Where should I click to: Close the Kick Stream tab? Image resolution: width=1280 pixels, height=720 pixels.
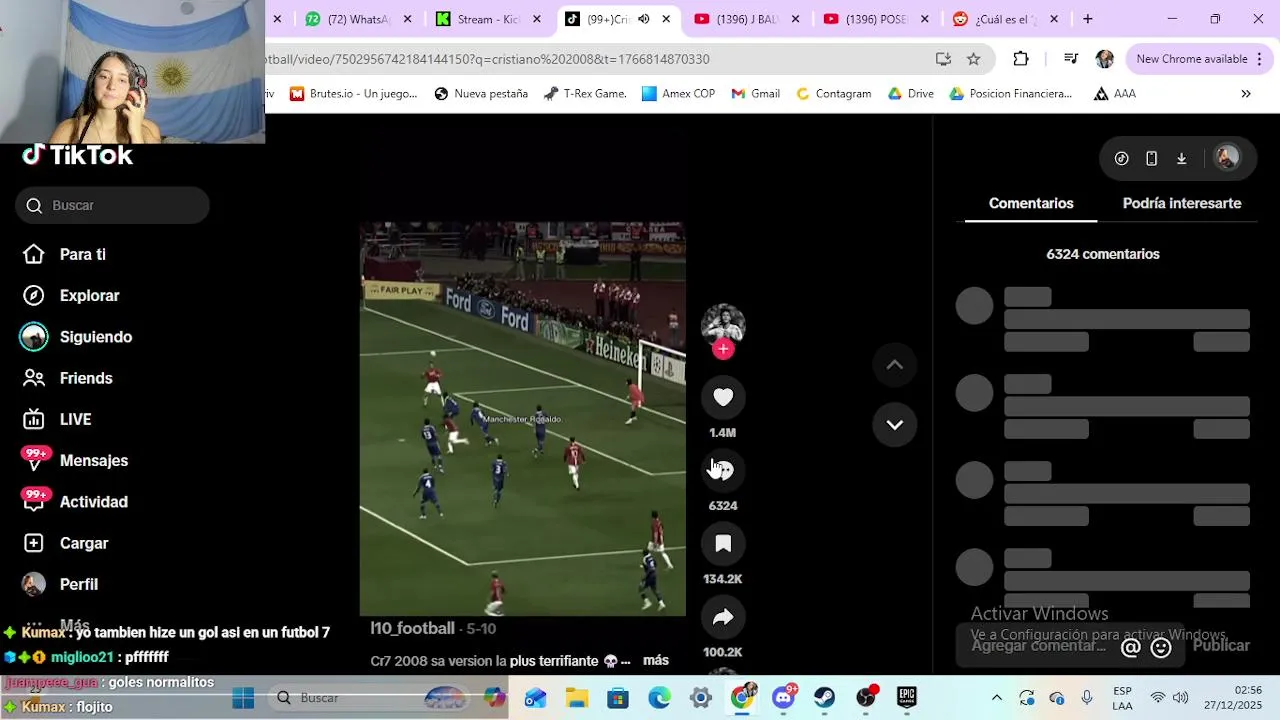click(x=537, y=19)
